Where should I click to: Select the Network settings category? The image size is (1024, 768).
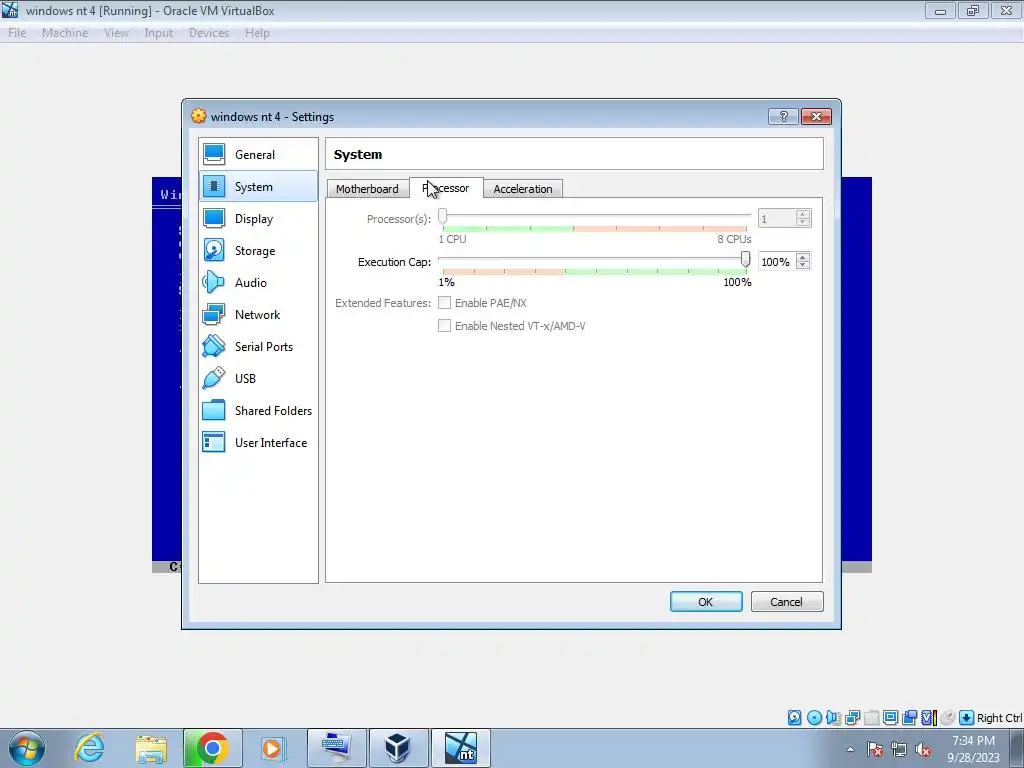click(x=258, y=315)
